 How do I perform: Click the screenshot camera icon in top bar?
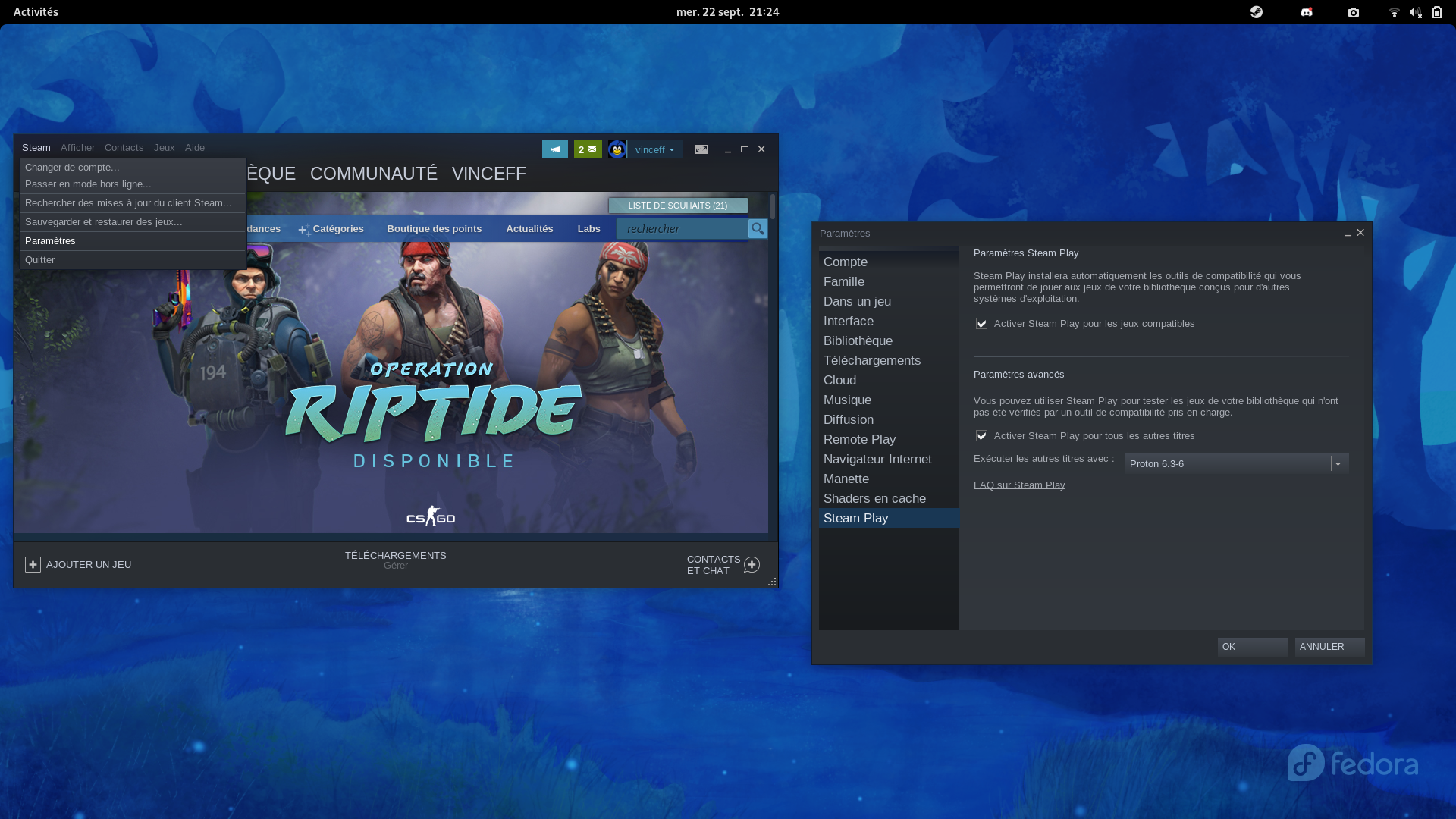(1354, 12)
